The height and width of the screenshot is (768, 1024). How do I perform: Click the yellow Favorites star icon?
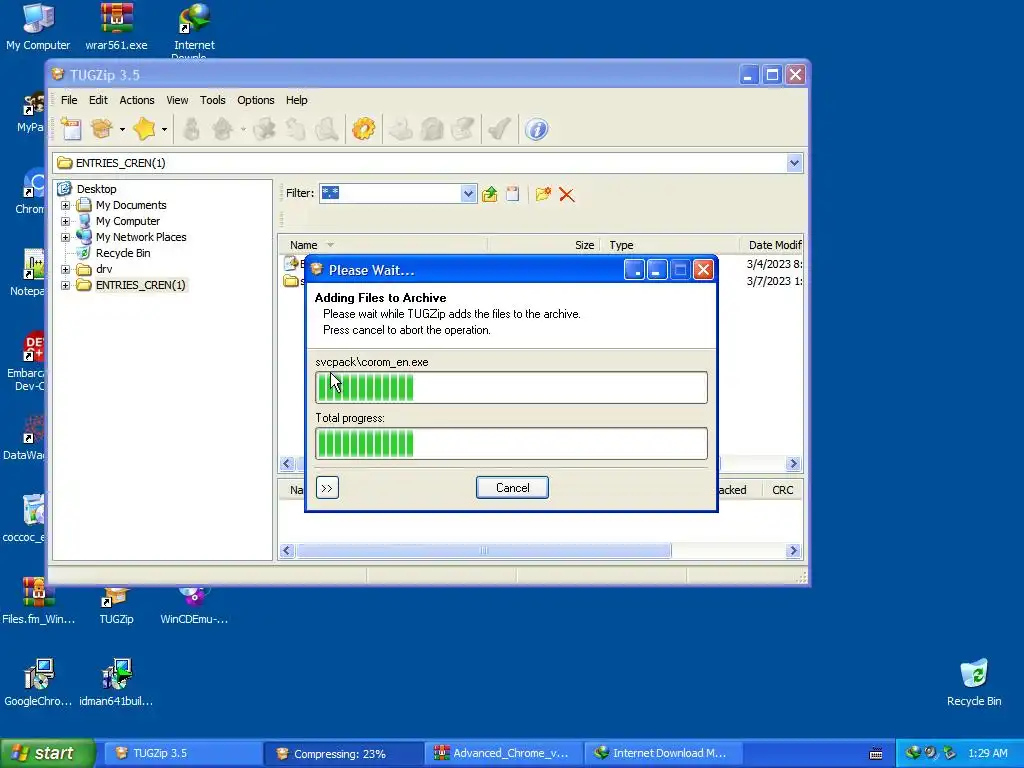pos(144,129)
